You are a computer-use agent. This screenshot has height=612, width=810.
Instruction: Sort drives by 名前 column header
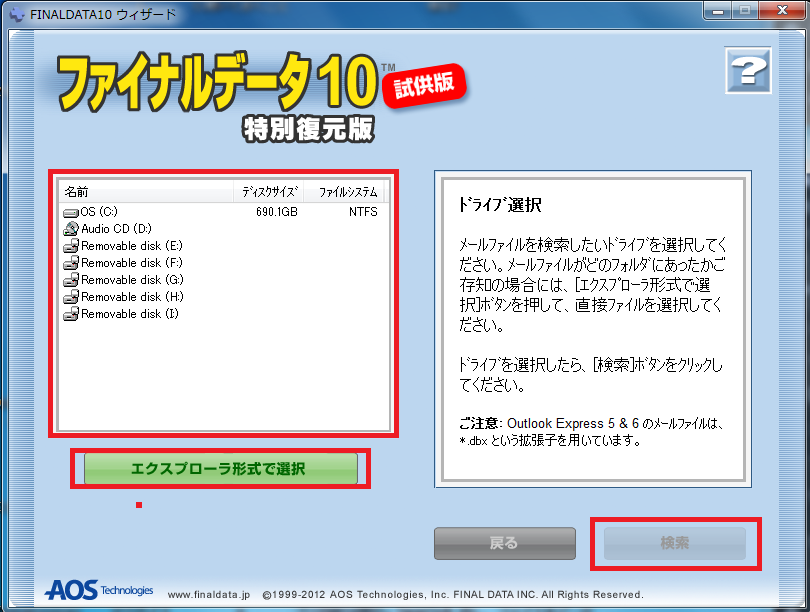pyautogui.click(x=146, y=192)
